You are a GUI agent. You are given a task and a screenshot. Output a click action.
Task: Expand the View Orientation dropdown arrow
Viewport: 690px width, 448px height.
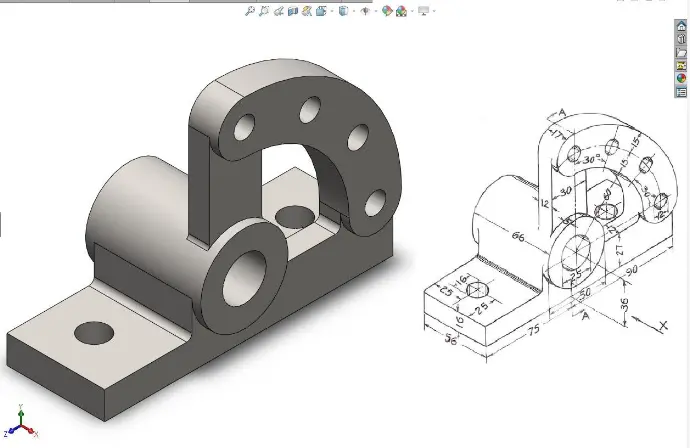click(332, 11)
